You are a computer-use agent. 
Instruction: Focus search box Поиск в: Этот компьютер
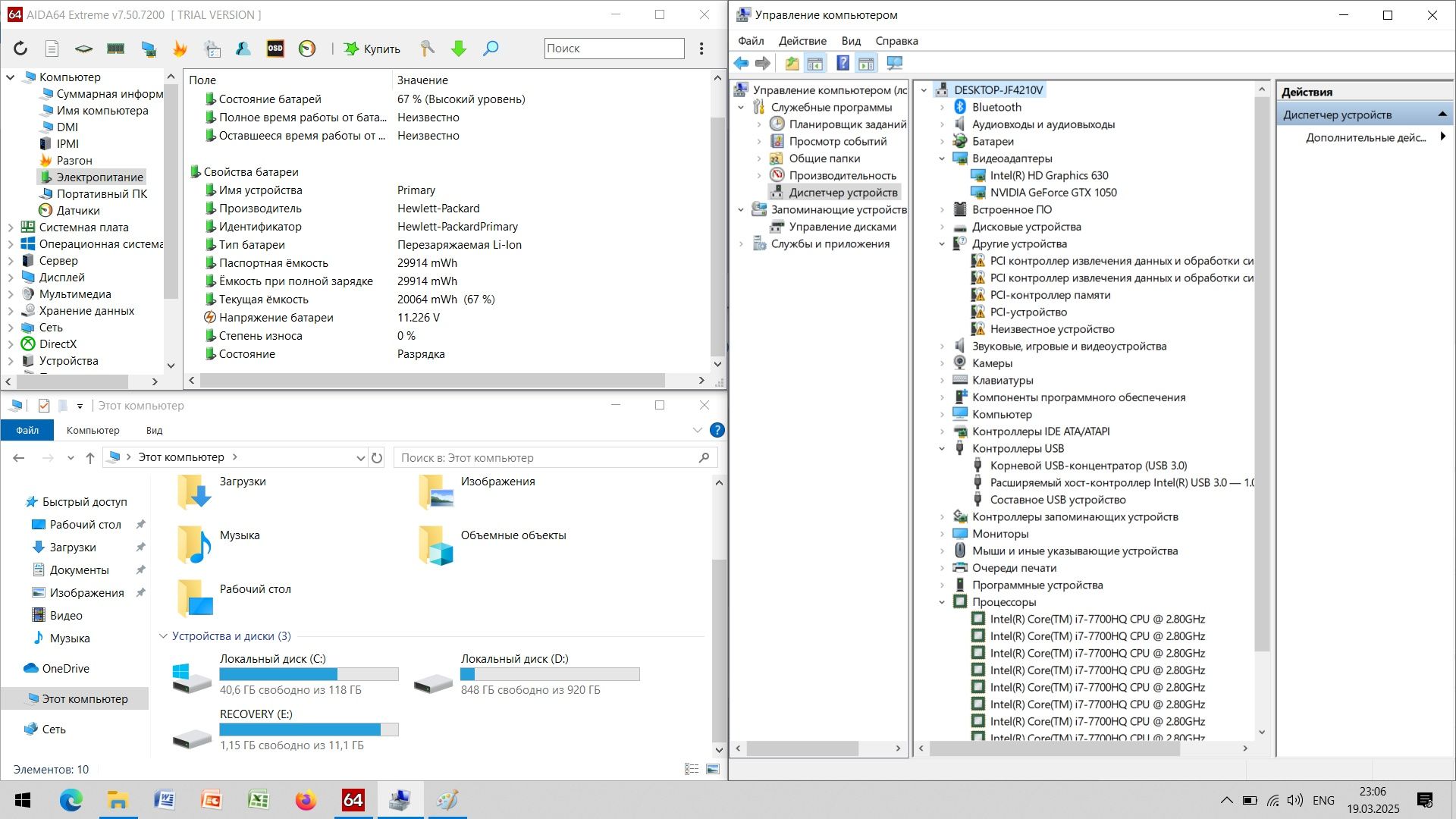click(x=555, y=457)
